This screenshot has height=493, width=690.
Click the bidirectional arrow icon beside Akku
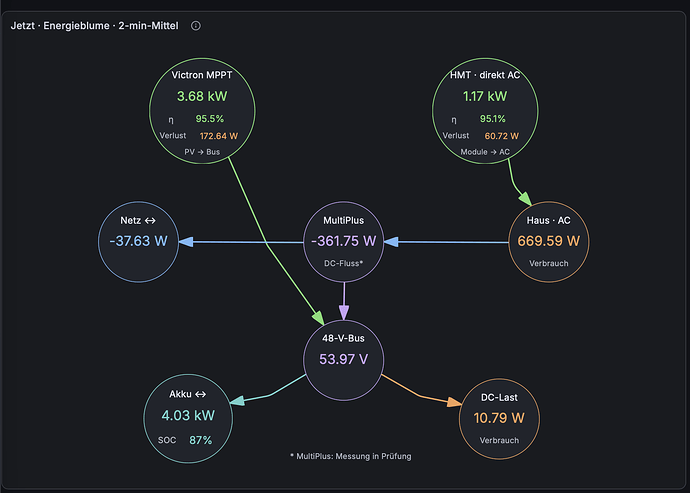click(201, 394)
